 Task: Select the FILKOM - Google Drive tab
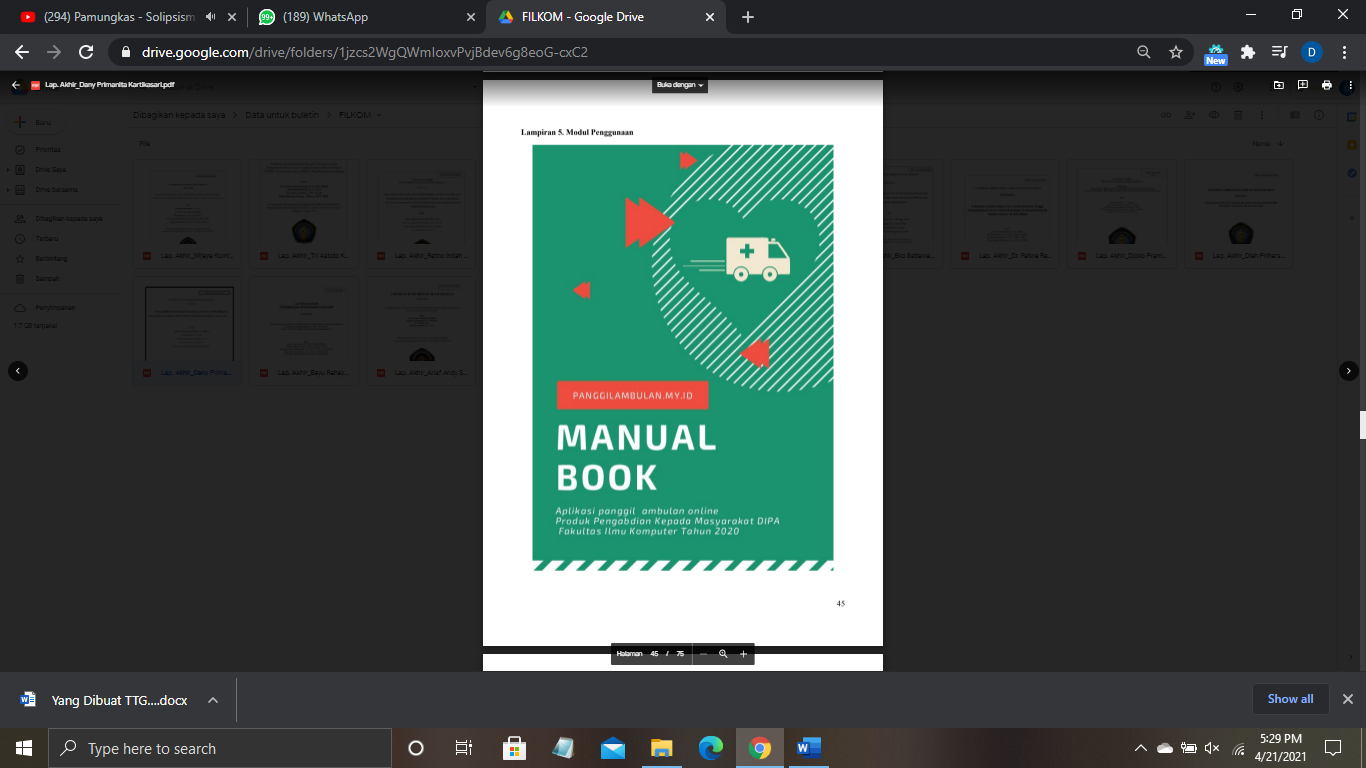tap(583, 17)
